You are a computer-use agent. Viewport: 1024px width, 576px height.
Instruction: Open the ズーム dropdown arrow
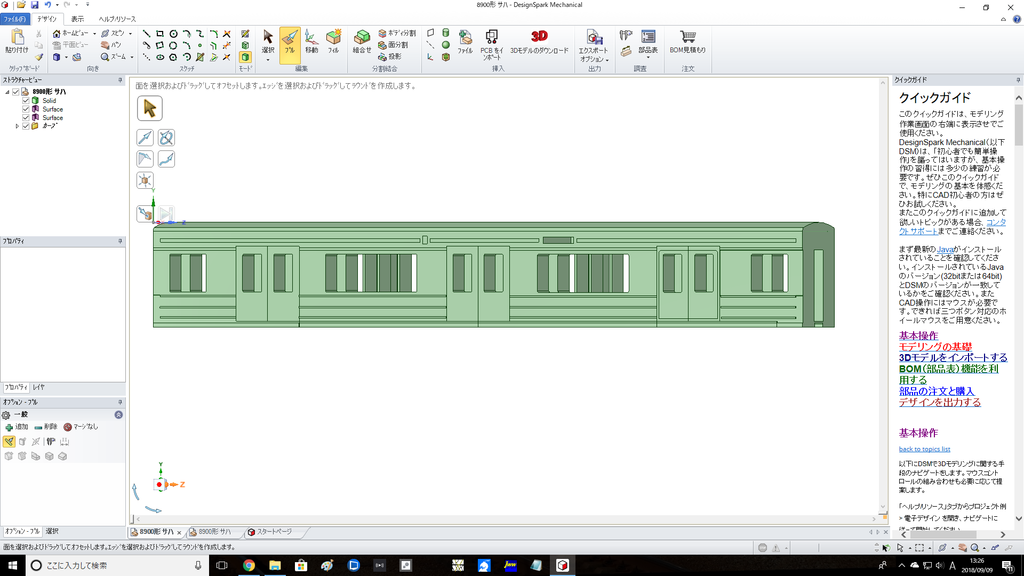pos(131,57)
